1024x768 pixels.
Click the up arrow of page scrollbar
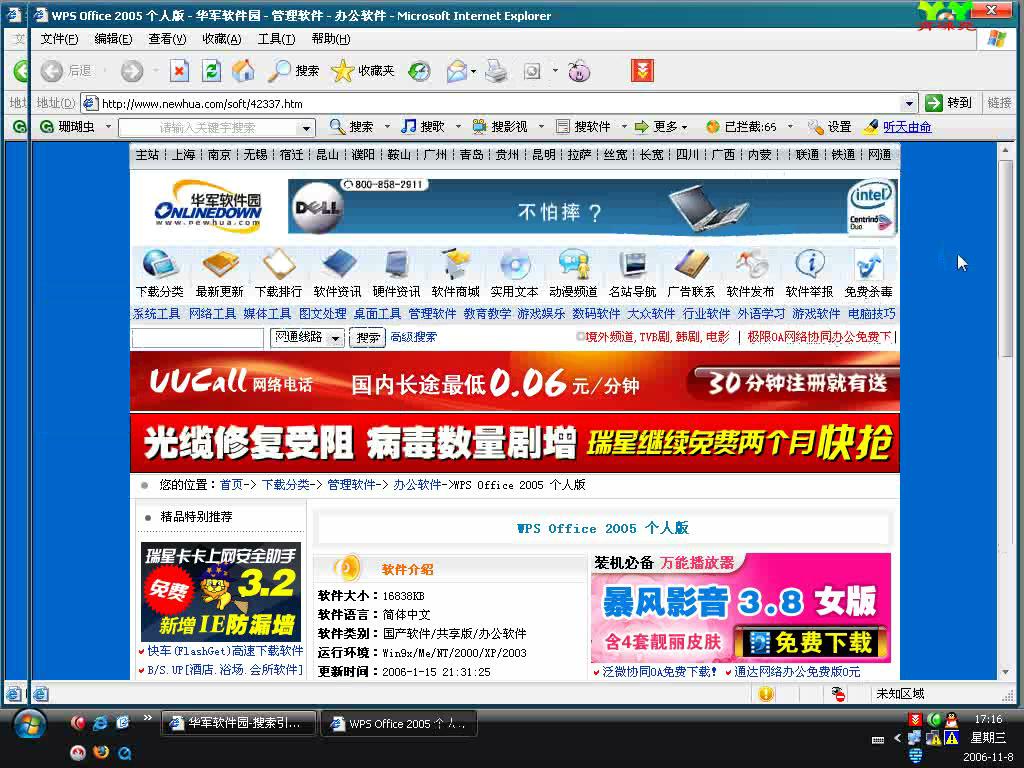coord(1006,152)
